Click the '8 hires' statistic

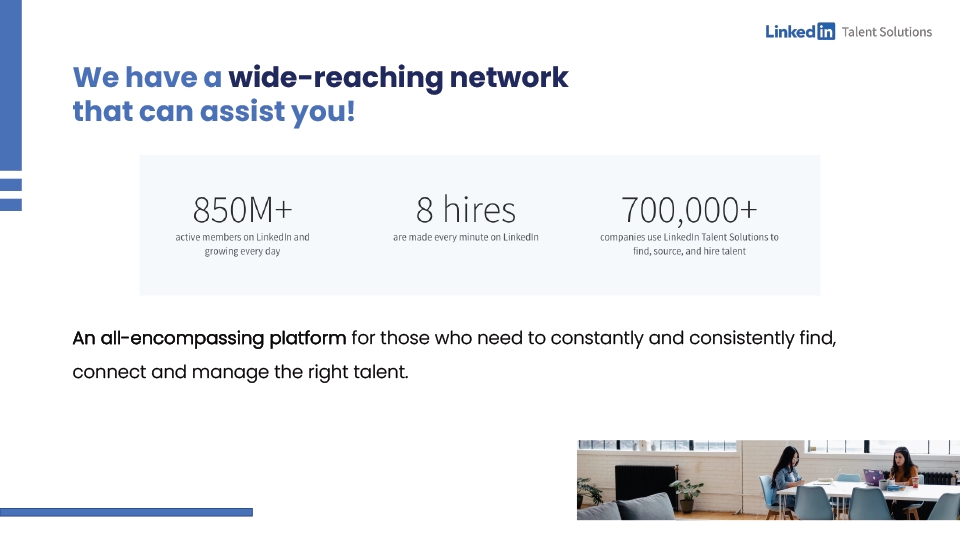pyautogui.click(x=466, y=210)
